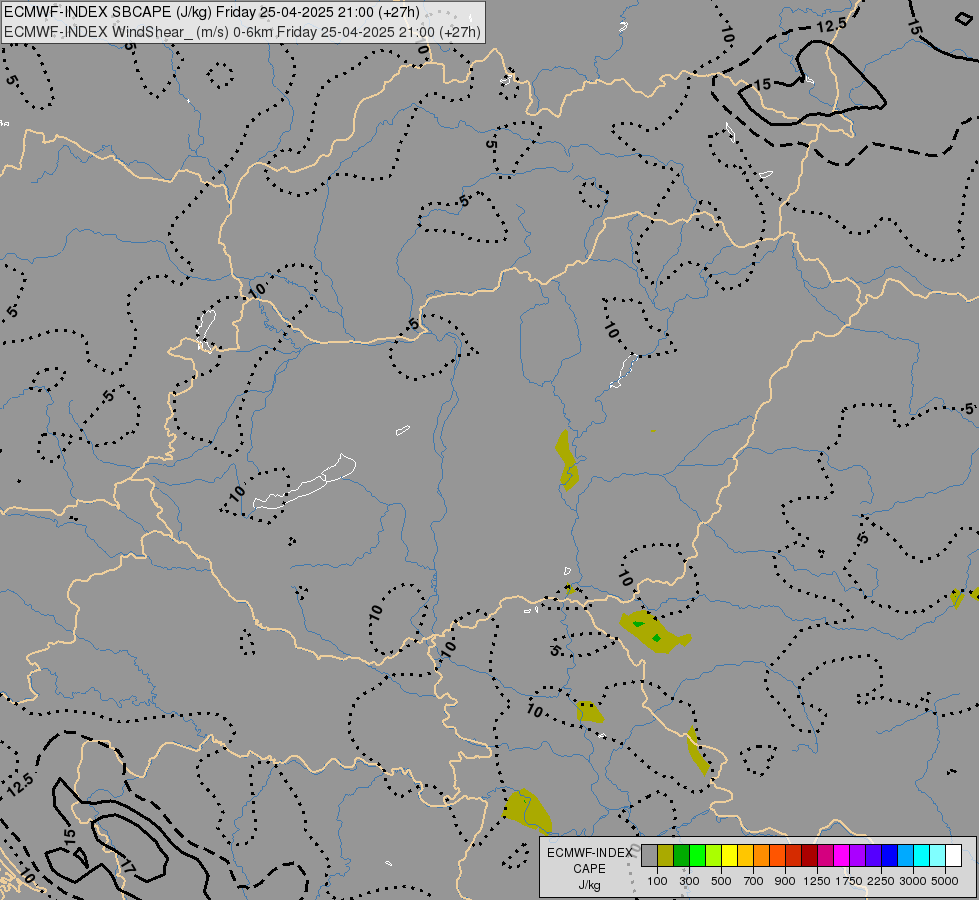Select the dark green CAPE legend swatch
979x900 pixels.
pos(681,856)
